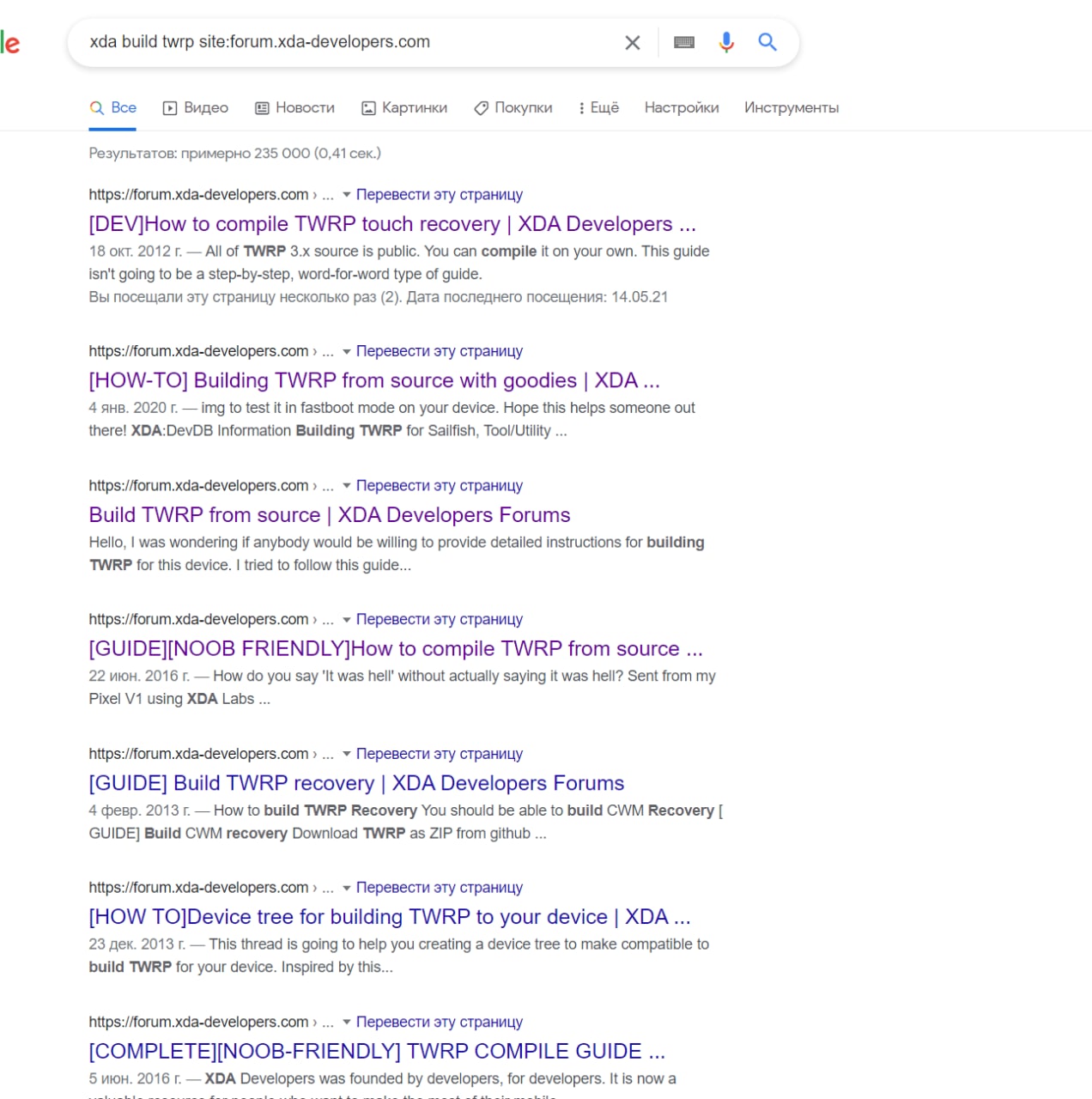
Task: Open [HOW-TO] Building TWRP from source with goodies
Action: [374, 380]
